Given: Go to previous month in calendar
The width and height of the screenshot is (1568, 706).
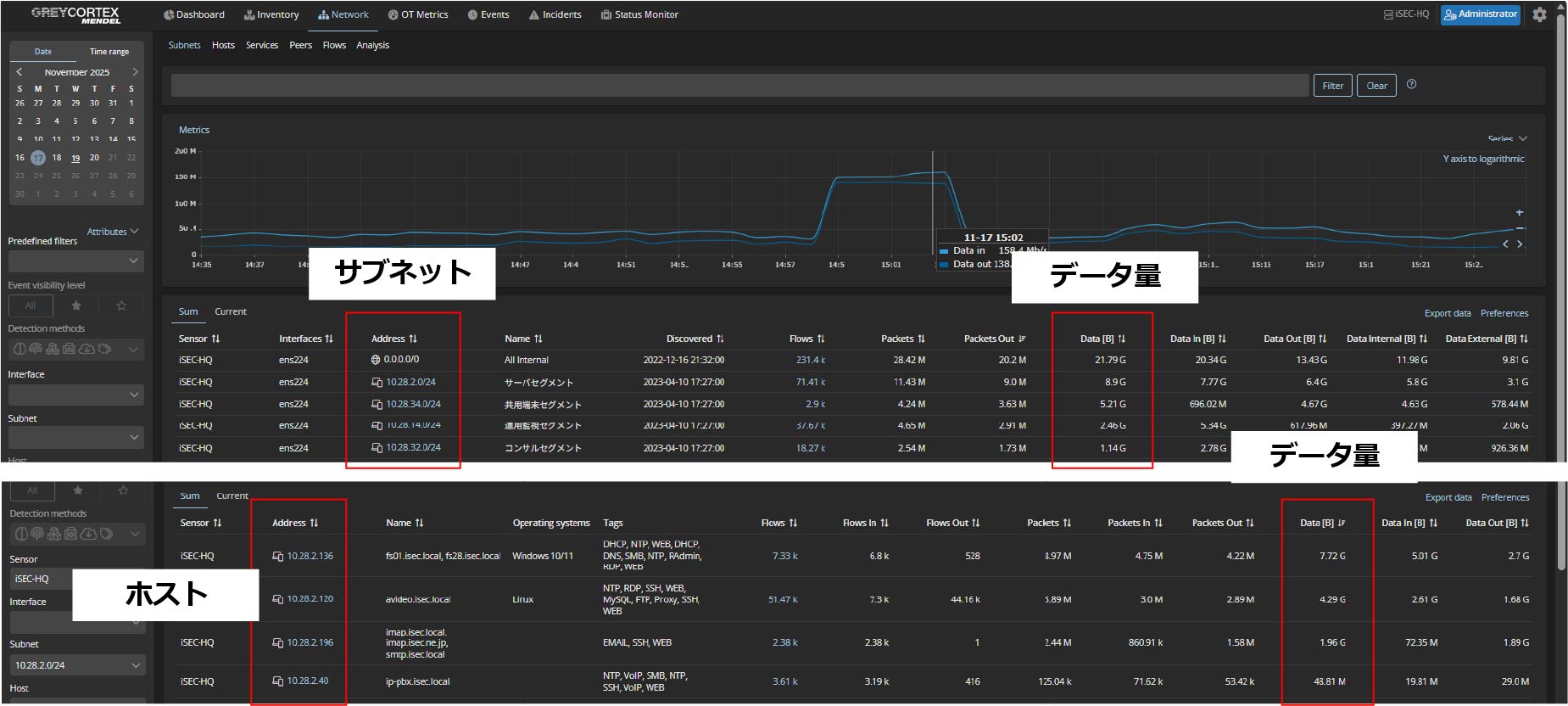Looking at the screenshot, I should (20, 72).
